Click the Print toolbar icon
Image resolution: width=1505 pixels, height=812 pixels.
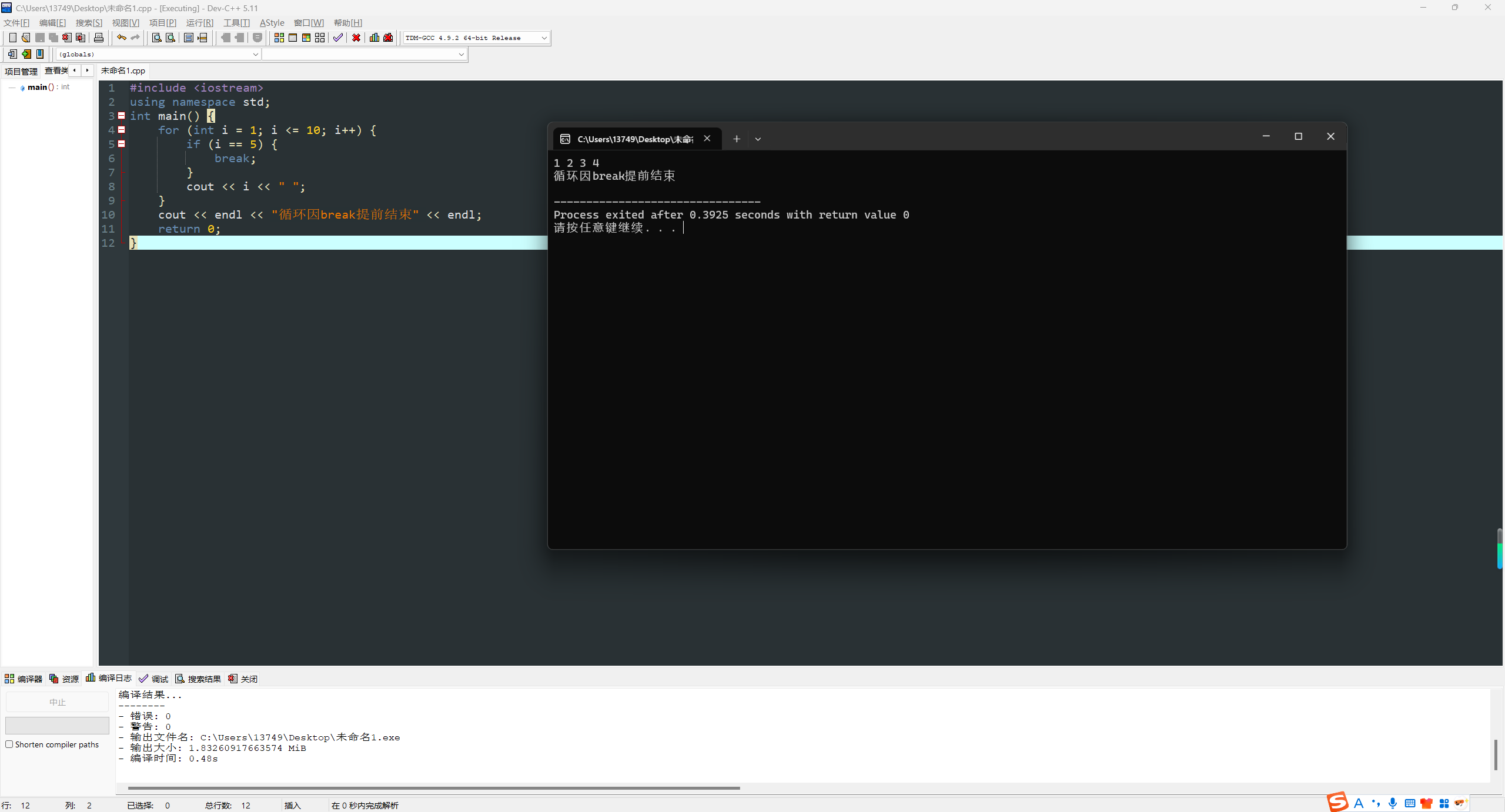(99, 38)
